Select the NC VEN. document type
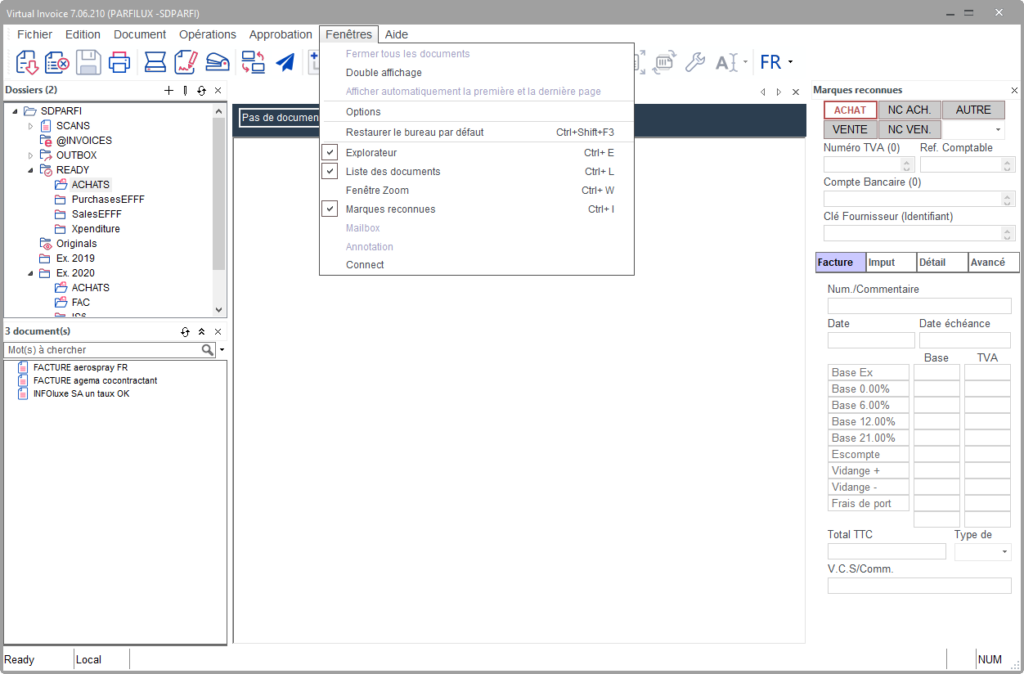Viewport: 1024px width, 674px height. pyautogui.click(x=909, y=129)
